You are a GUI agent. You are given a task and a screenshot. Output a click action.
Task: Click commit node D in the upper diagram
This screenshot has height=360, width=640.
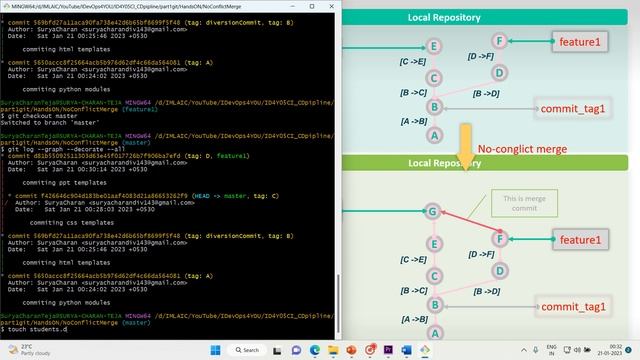[500, 73]
